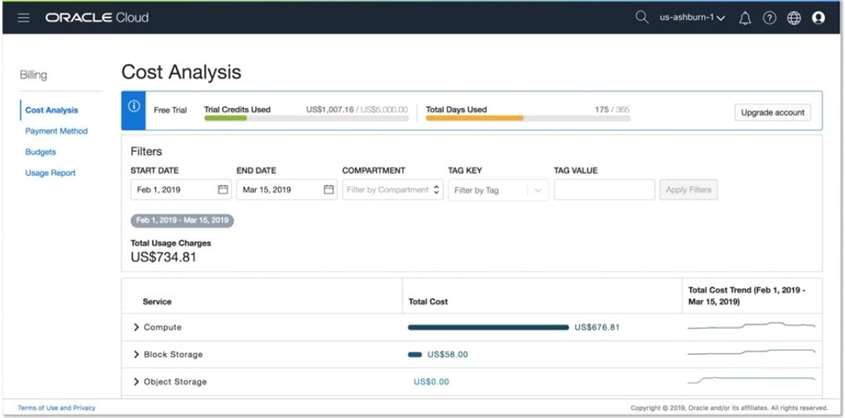Click the US$734.81 total usage charges

(163, 257)
